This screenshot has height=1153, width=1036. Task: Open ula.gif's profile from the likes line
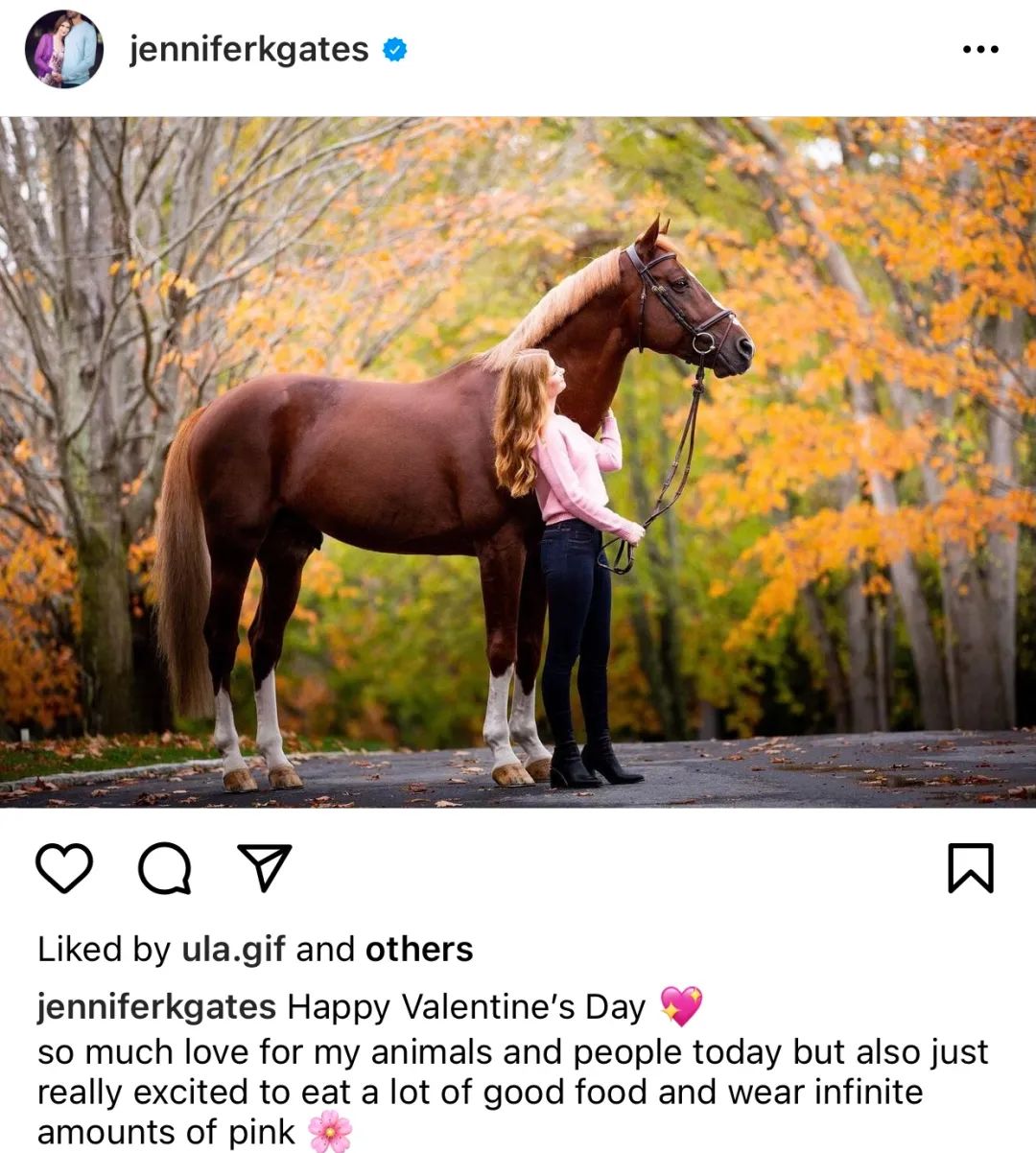click(233, 950)
